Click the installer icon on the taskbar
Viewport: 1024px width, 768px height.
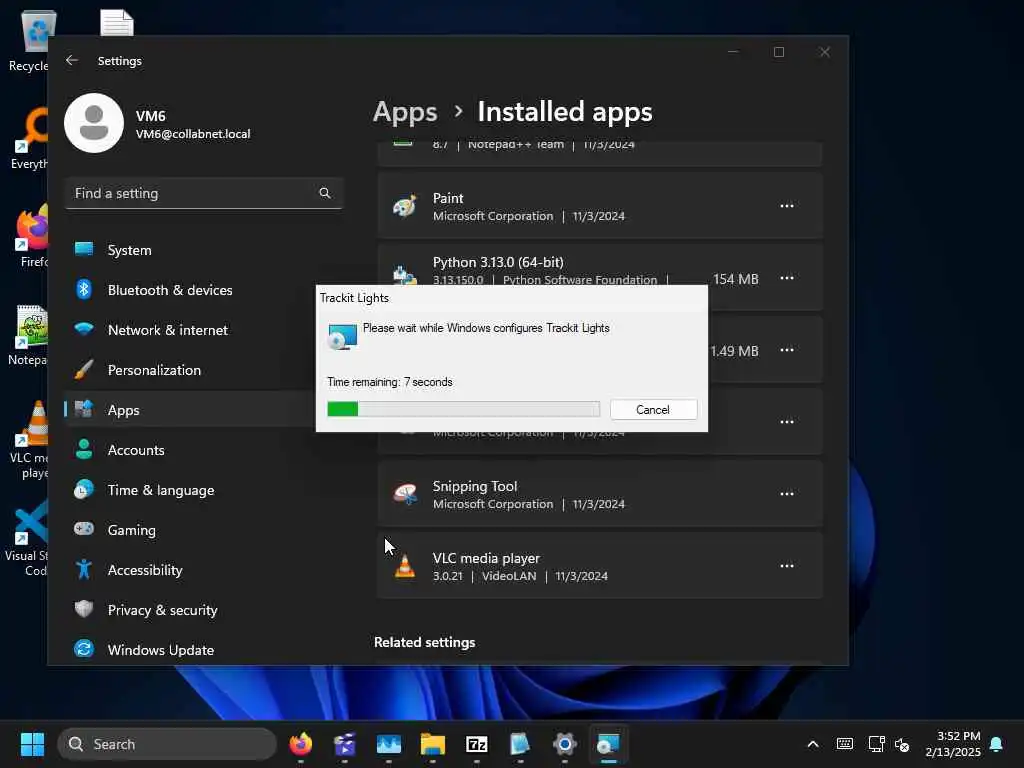tap(609, 744)
